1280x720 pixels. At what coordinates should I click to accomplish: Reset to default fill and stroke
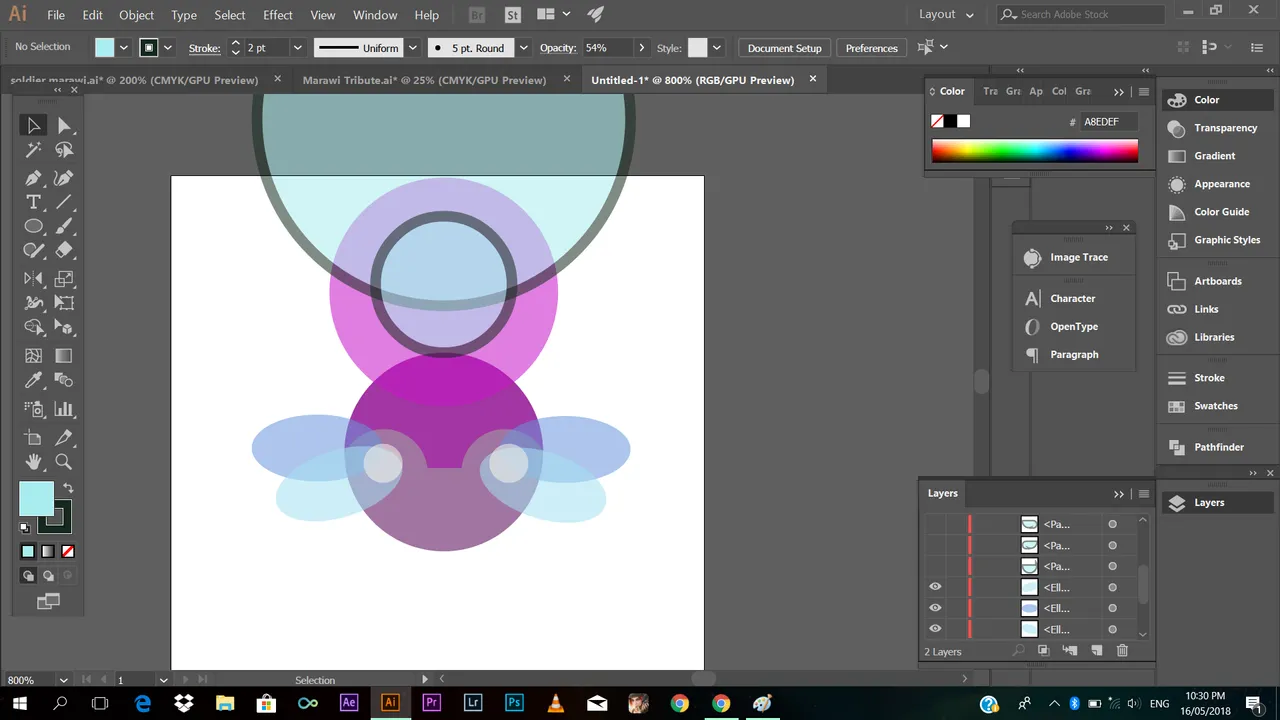(x=25, y=527)
